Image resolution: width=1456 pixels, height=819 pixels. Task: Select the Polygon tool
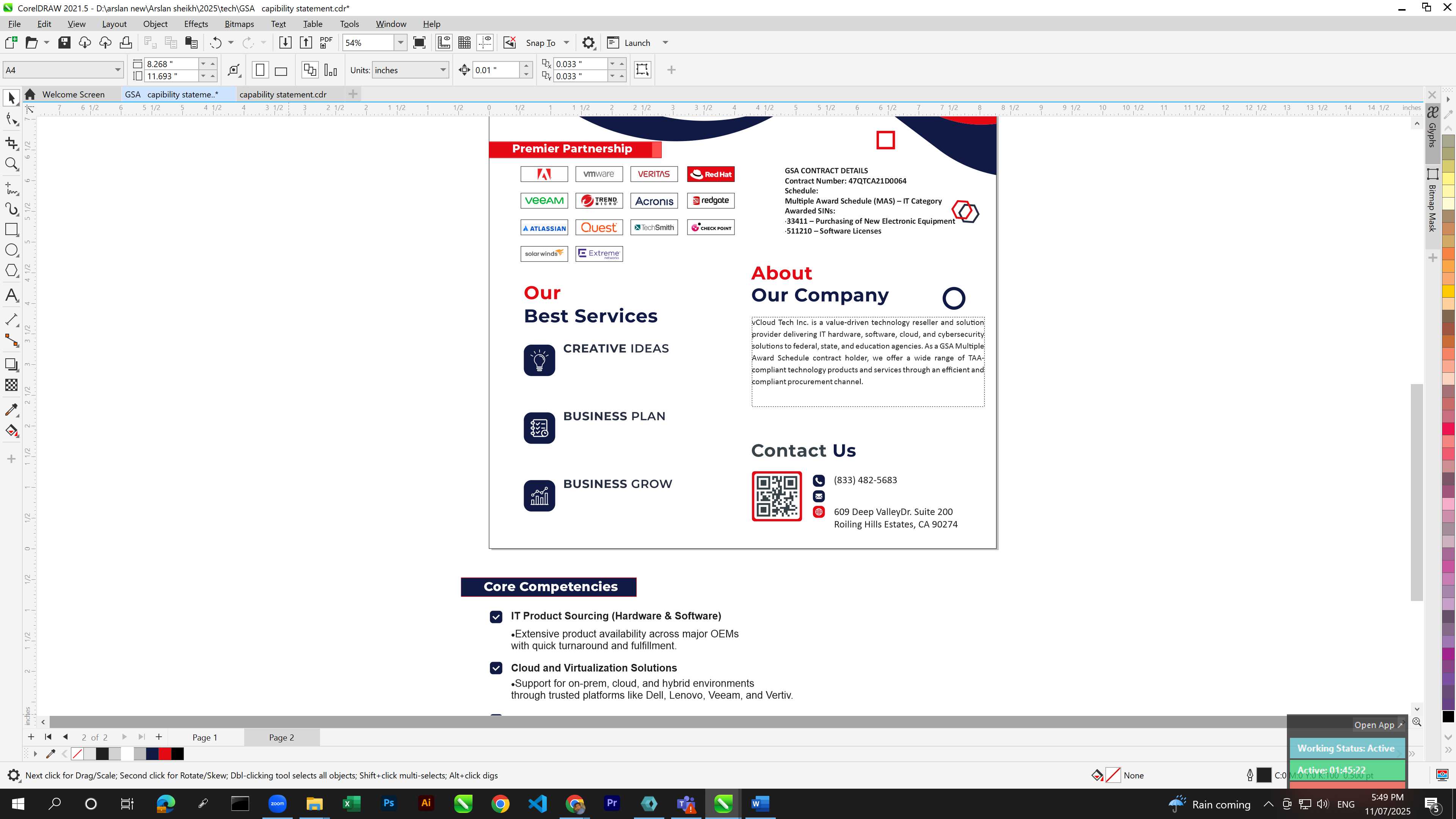tap(11, 271)
